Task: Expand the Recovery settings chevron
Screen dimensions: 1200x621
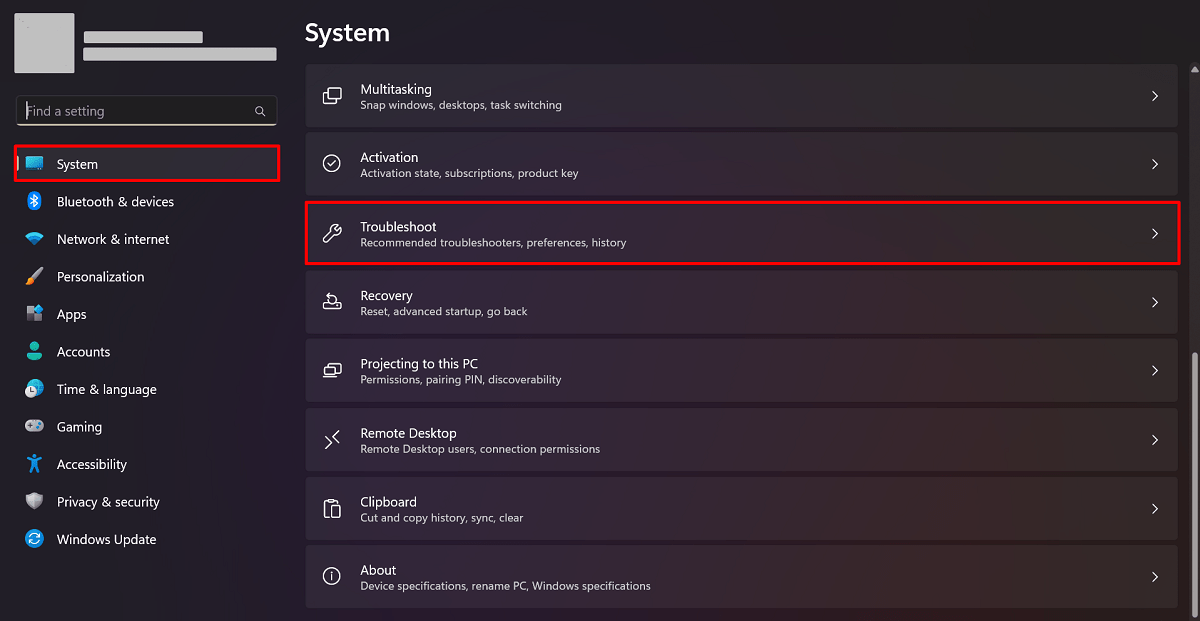Action: (x=1154, y=302)
